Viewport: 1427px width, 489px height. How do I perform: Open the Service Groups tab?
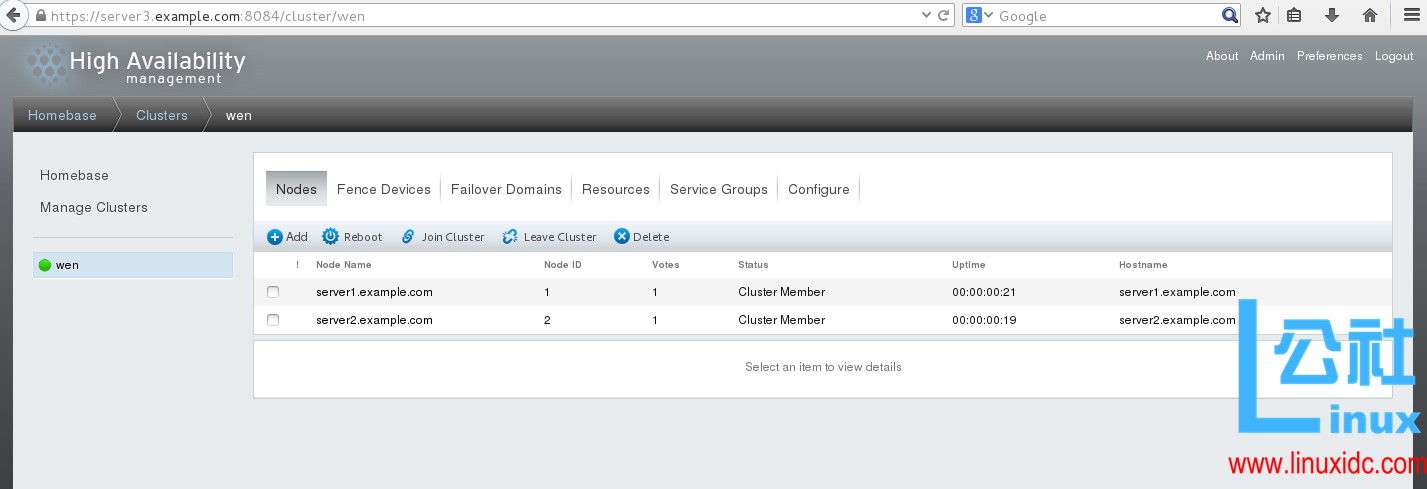click(x=718, y=189)
